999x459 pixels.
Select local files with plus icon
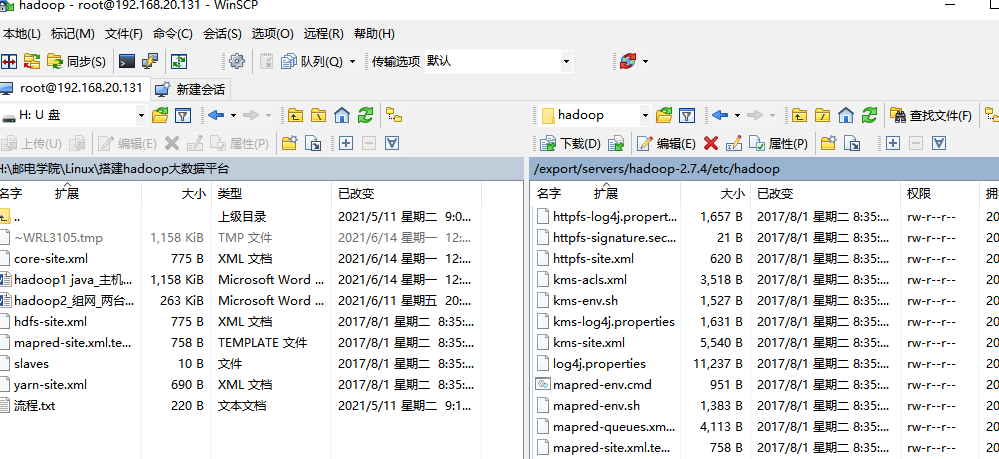click(x=346, y=143)
